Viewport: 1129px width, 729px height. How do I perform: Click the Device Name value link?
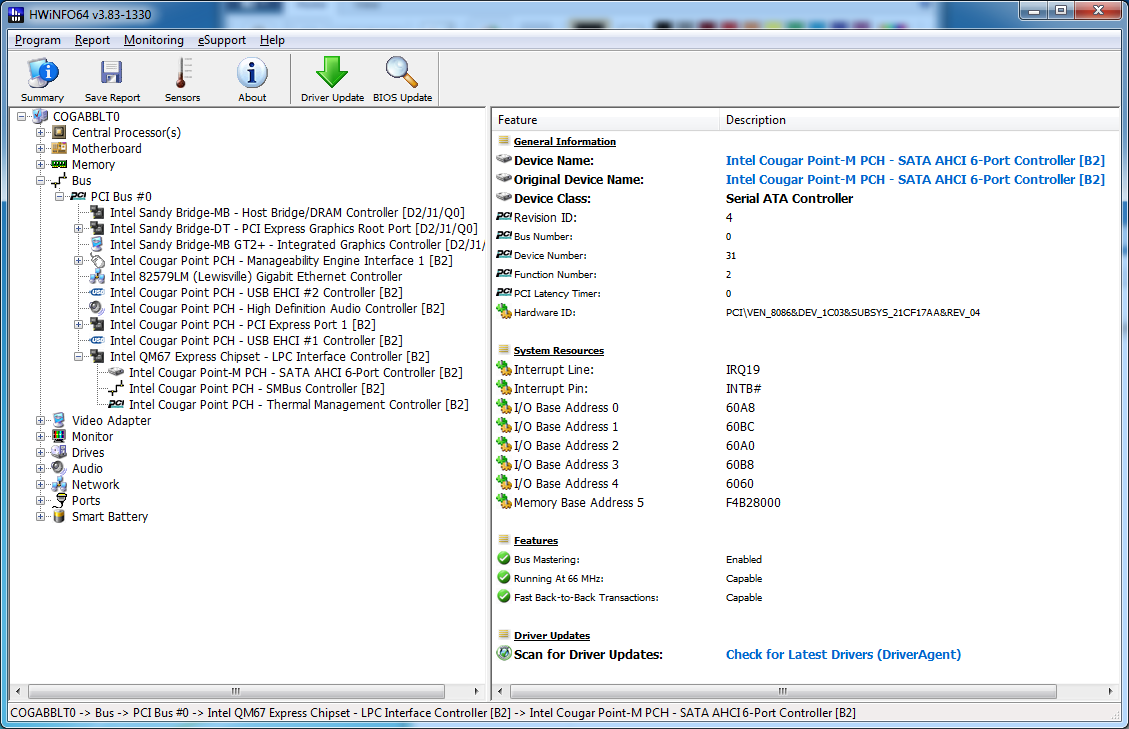pos(915,161)
